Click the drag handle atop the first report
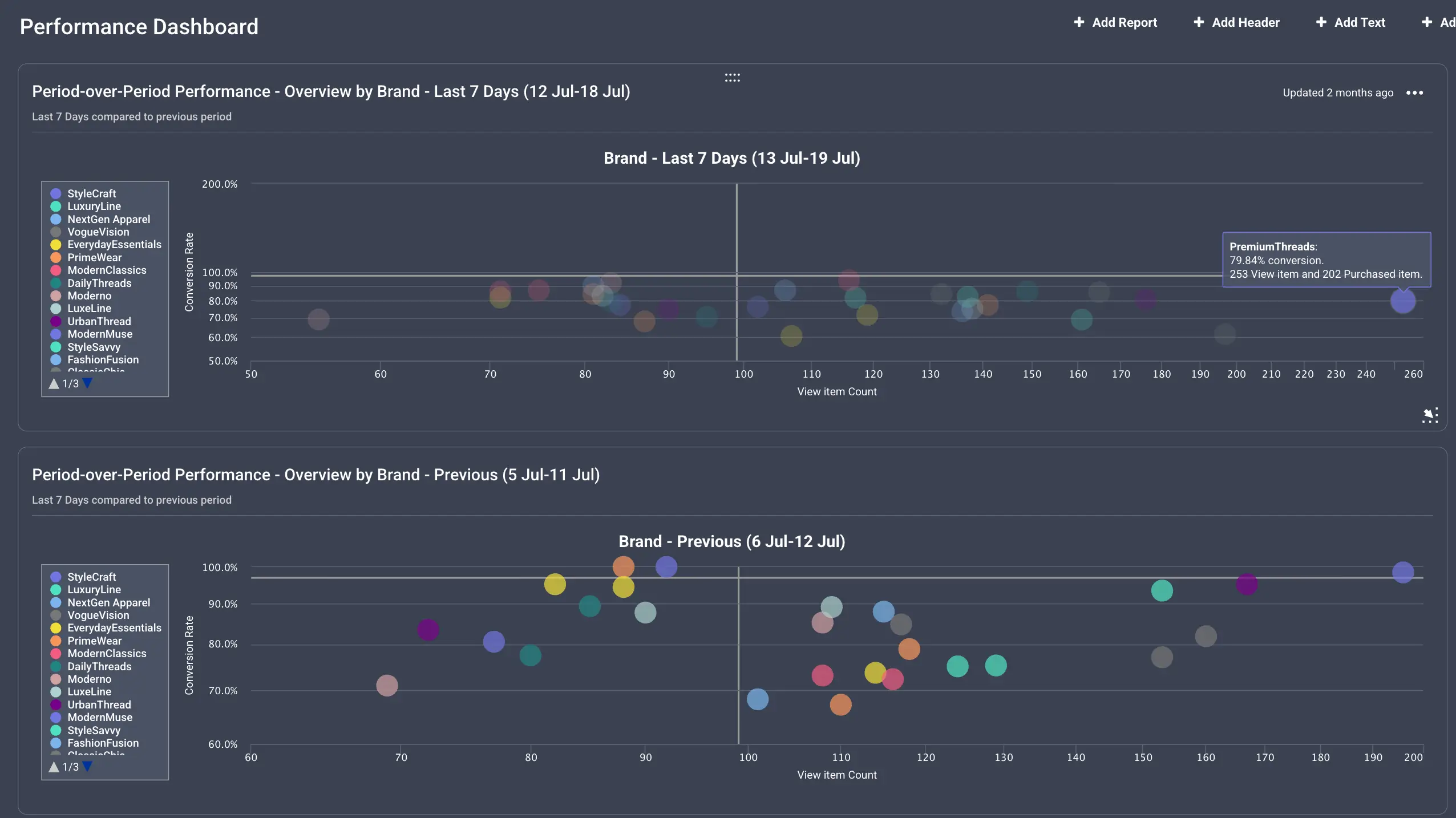This screenshot has height=818, width=1456. 732,76
